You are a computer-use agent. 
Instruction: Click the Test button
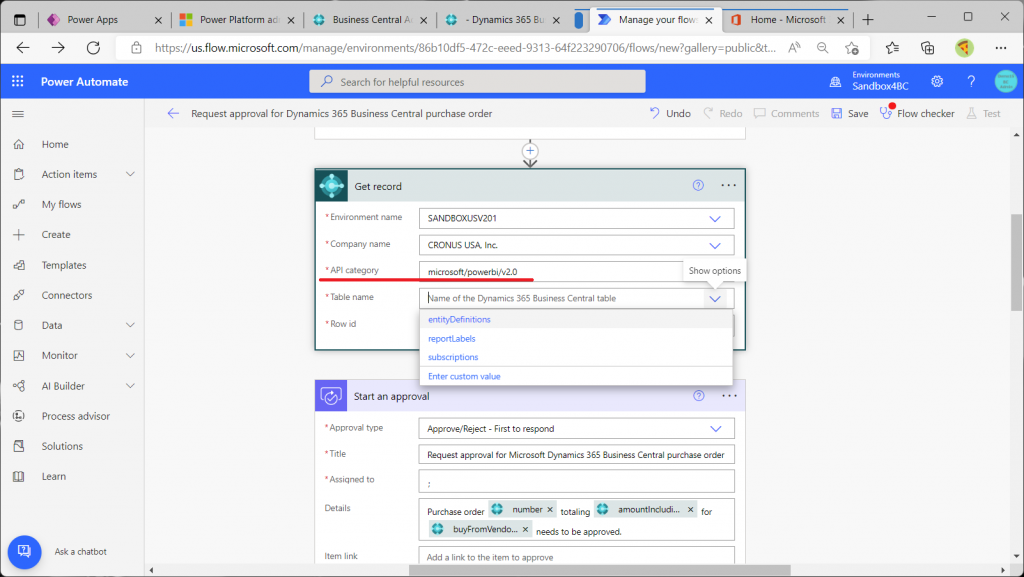984,114
